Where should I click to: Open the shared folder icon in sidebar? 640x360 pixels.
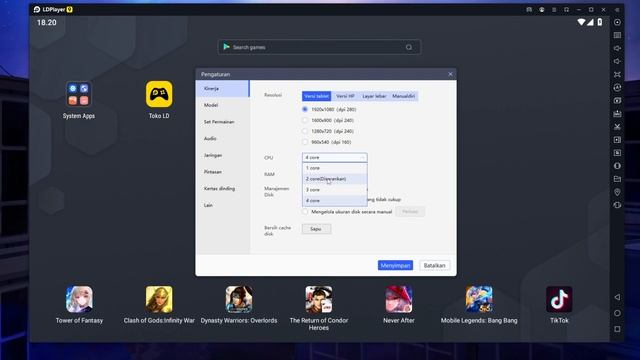click(617, 179)
